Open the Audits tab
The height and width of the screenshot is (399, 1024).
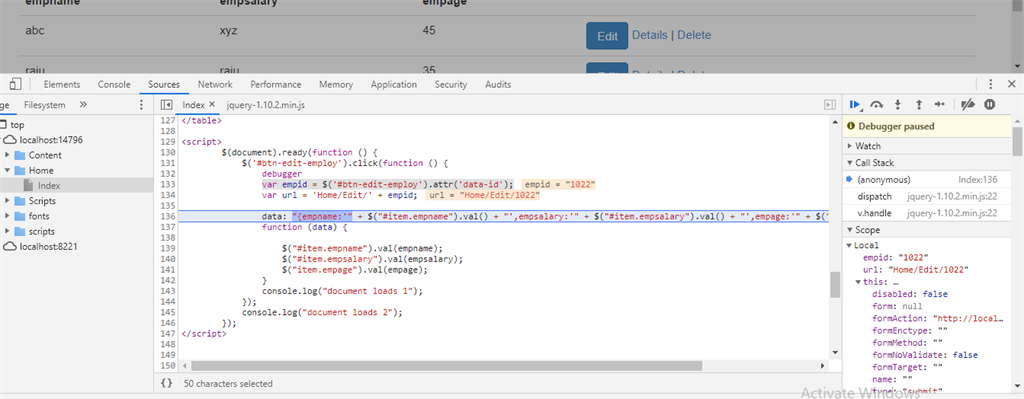pyautogui.click(x=498, y=84)
